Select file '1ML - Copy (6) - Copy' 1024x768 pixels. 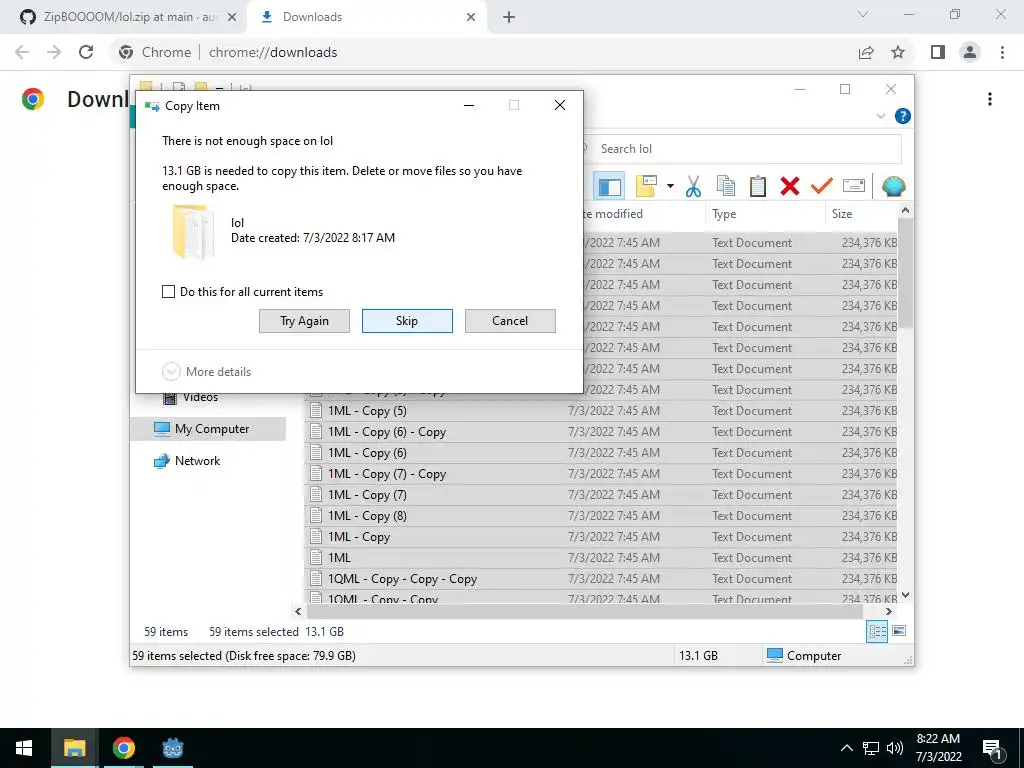click(387, 432)
